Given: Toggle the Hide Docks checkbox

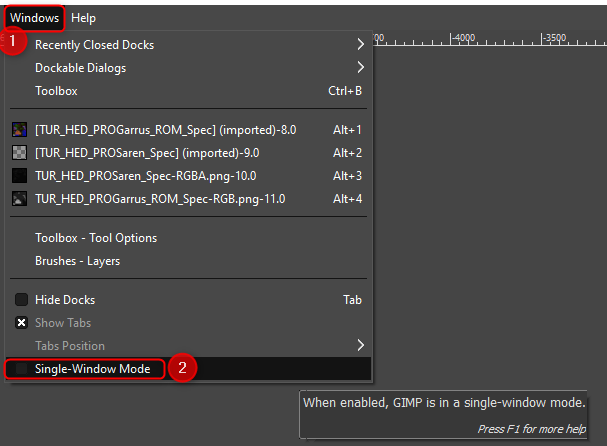Looking at the screenshot, I should point(21,300).
